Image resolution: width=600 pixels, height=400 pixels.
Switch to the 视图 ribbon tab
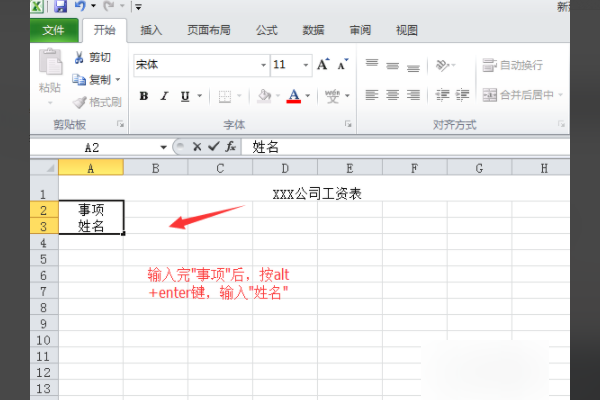click(407, 30)
